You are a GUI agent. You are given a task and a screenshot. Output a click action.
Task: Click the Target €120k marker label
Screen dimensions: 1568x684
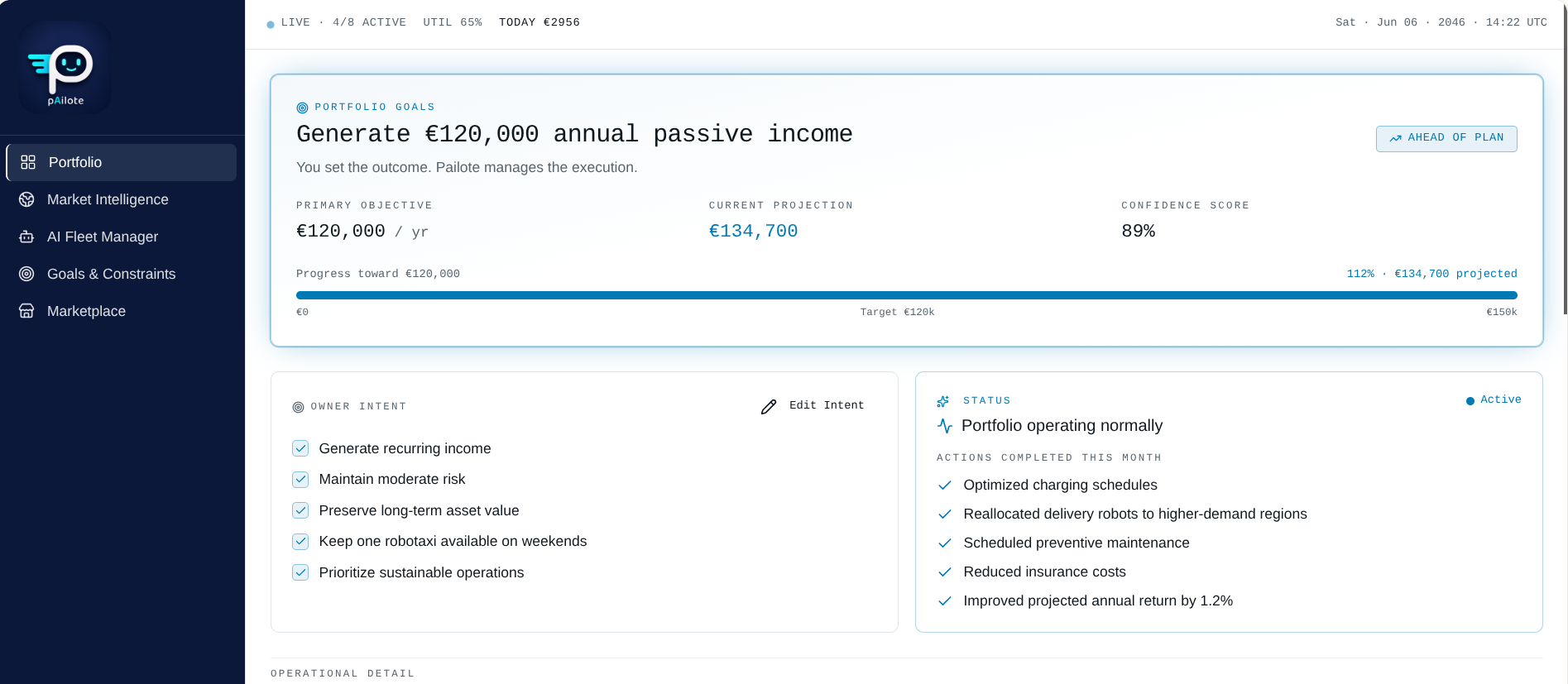click(x=897, y=312)
